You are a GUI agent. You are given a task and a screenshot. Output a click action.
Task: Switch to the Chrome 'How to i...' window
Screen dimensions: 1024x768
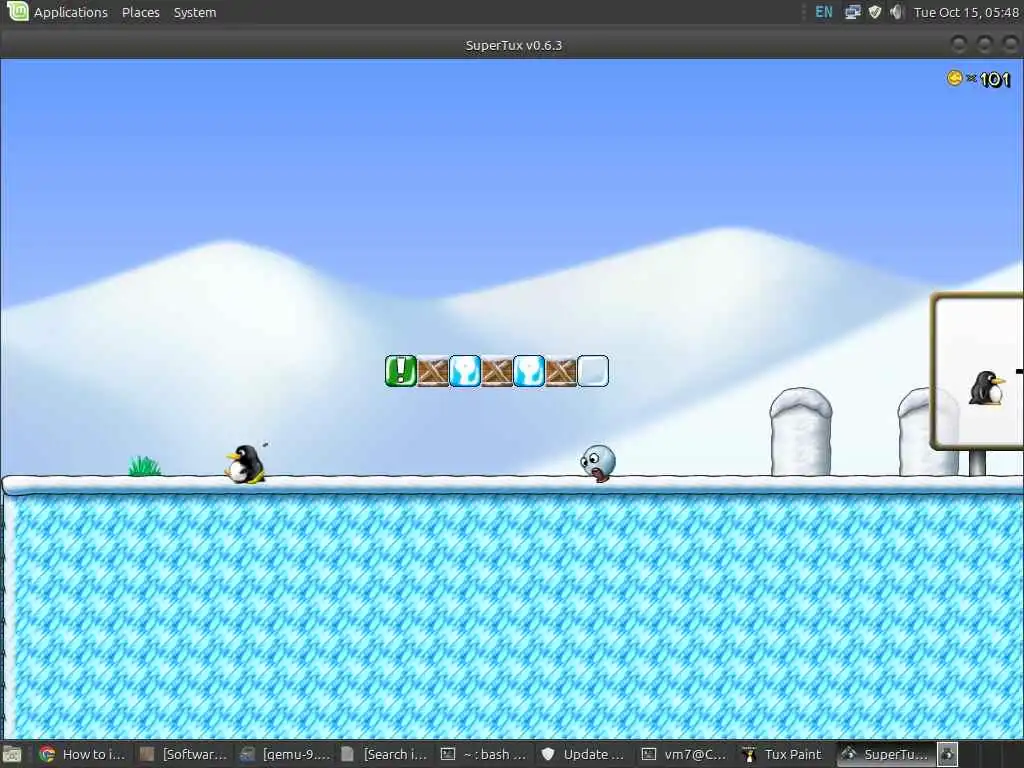coord(83,754)
